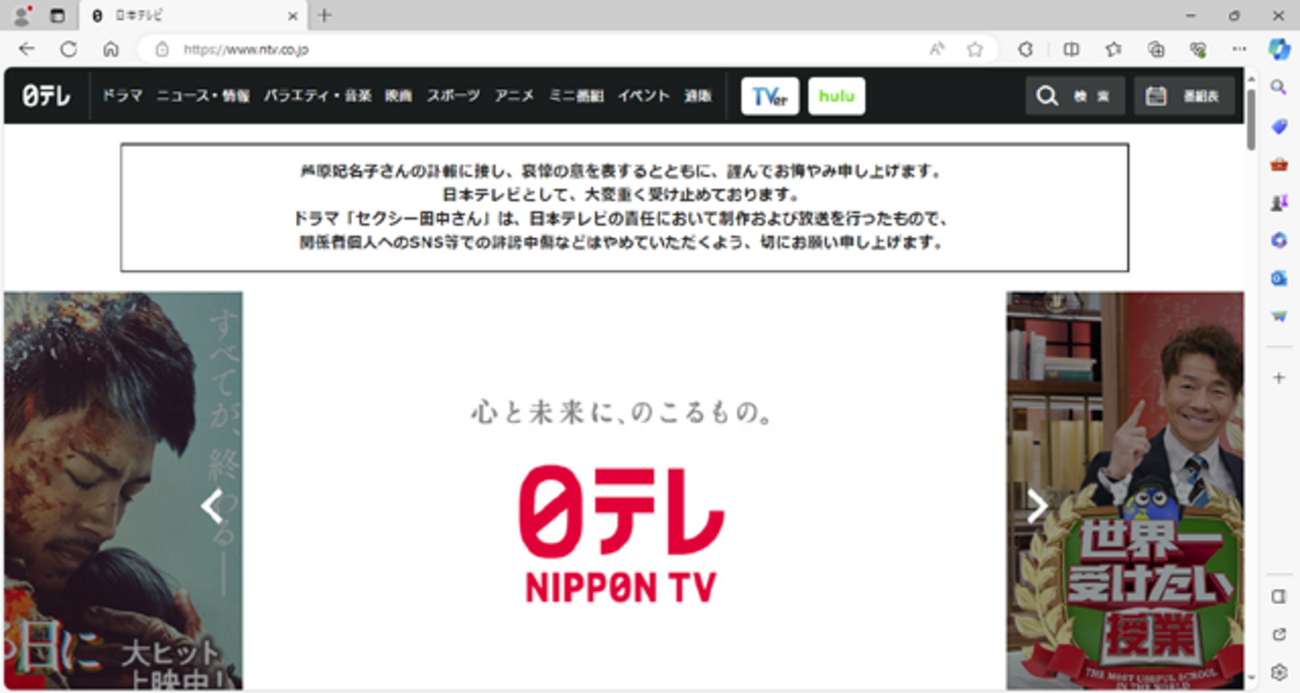Open Collections icon in toolbar
1300x693 pixels.
click(x=1155, y=49)
